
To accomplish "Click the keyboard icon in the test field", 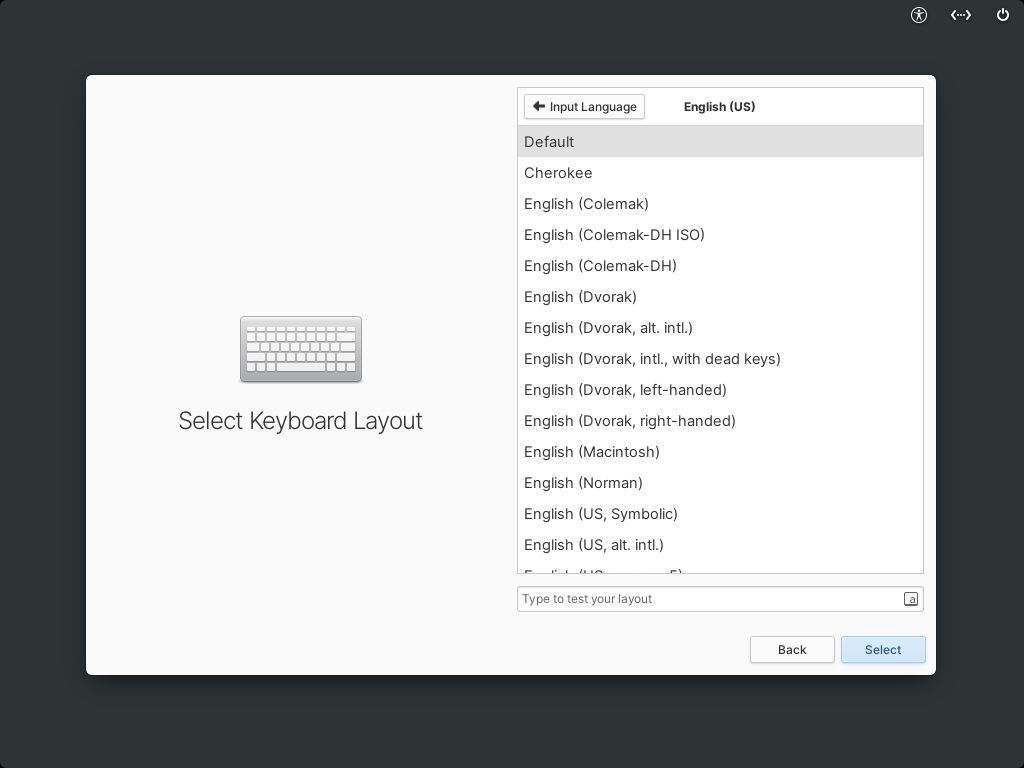I will tap(910, 599).
